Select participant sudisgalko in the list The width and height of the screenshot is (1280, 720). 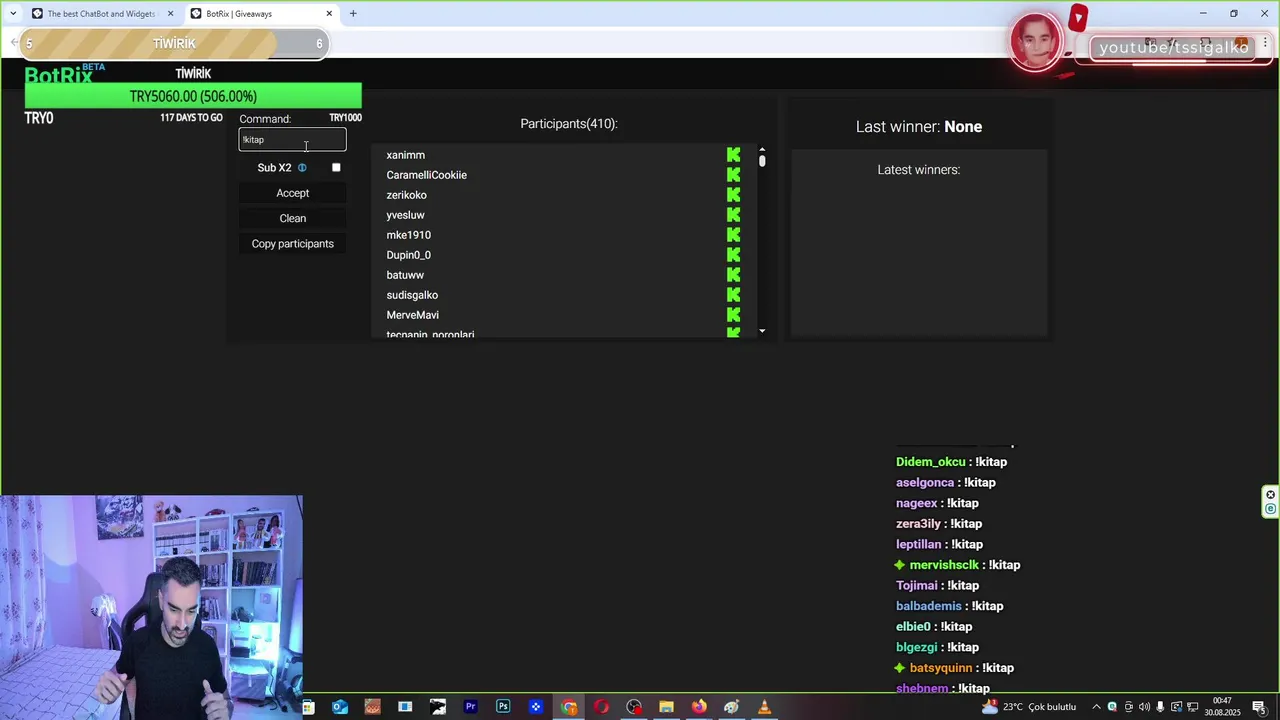pos(412,295)
